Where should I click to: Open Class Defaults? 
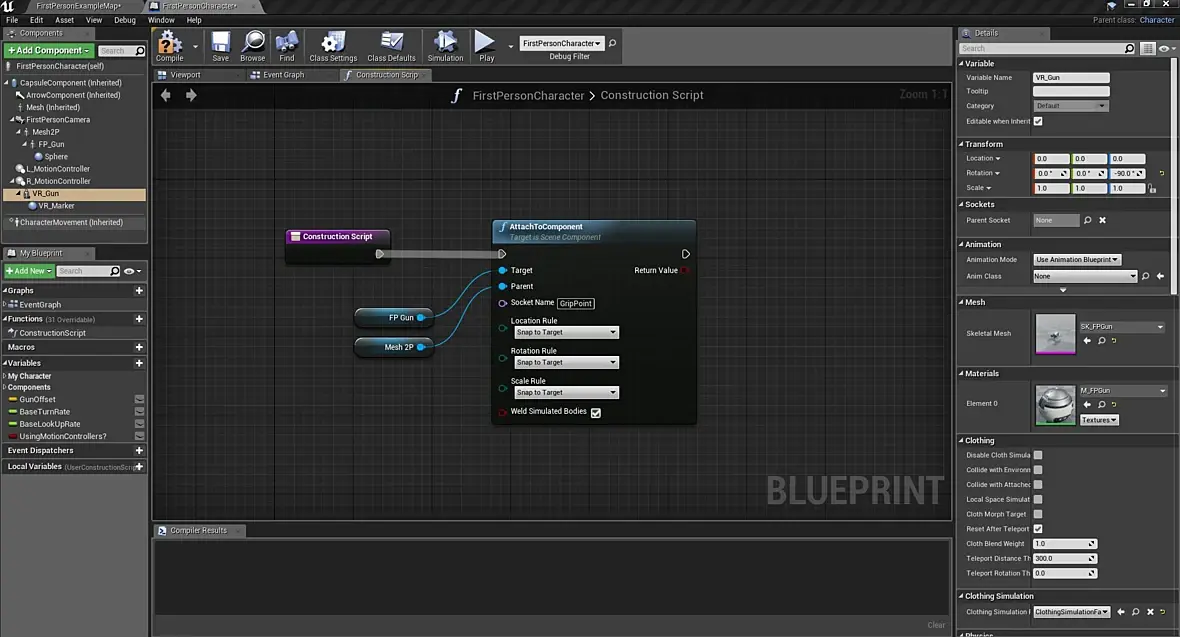coord(391,47)
